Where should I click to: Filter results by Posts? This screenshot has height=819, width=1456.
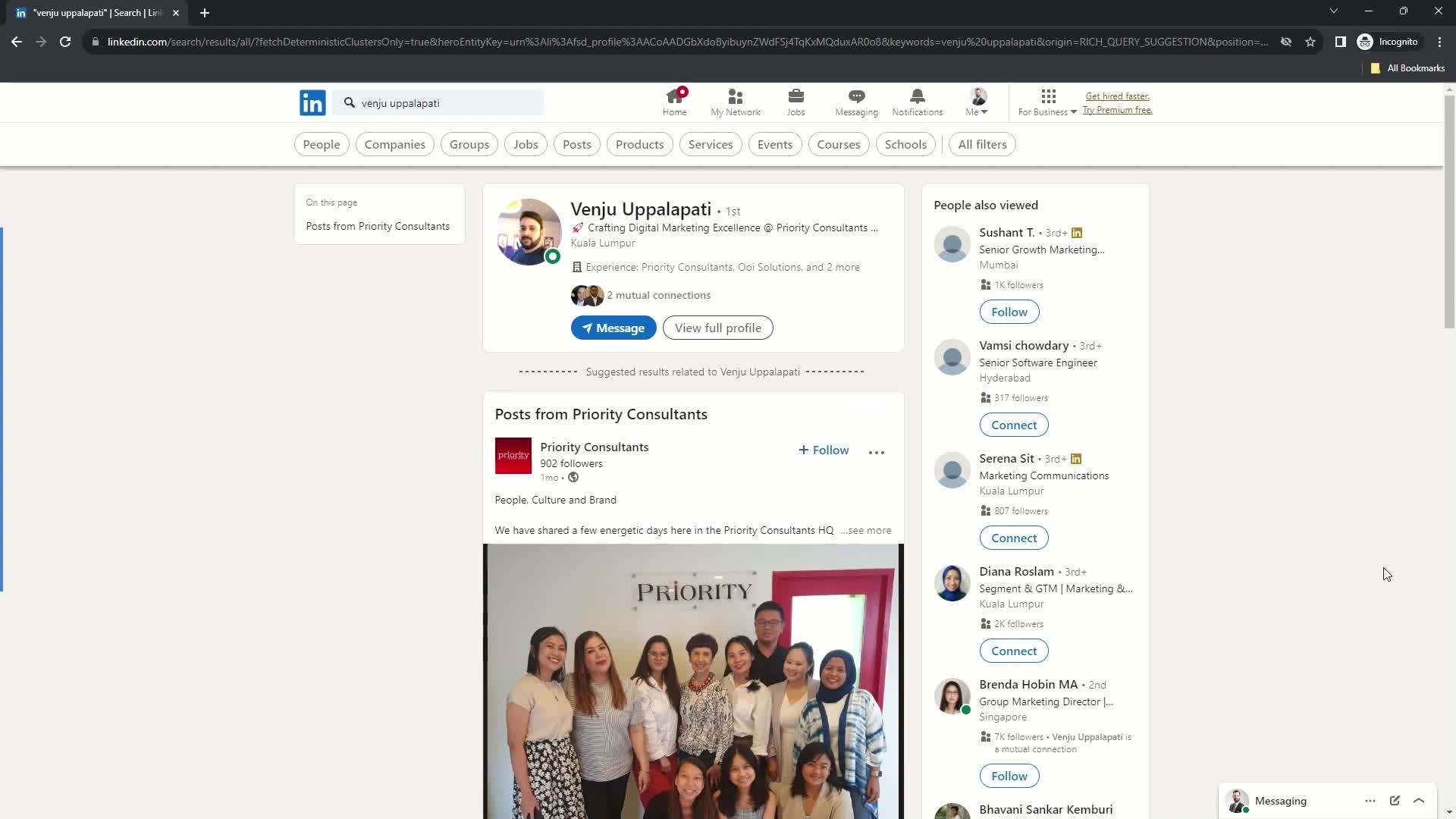coord(577,144)
